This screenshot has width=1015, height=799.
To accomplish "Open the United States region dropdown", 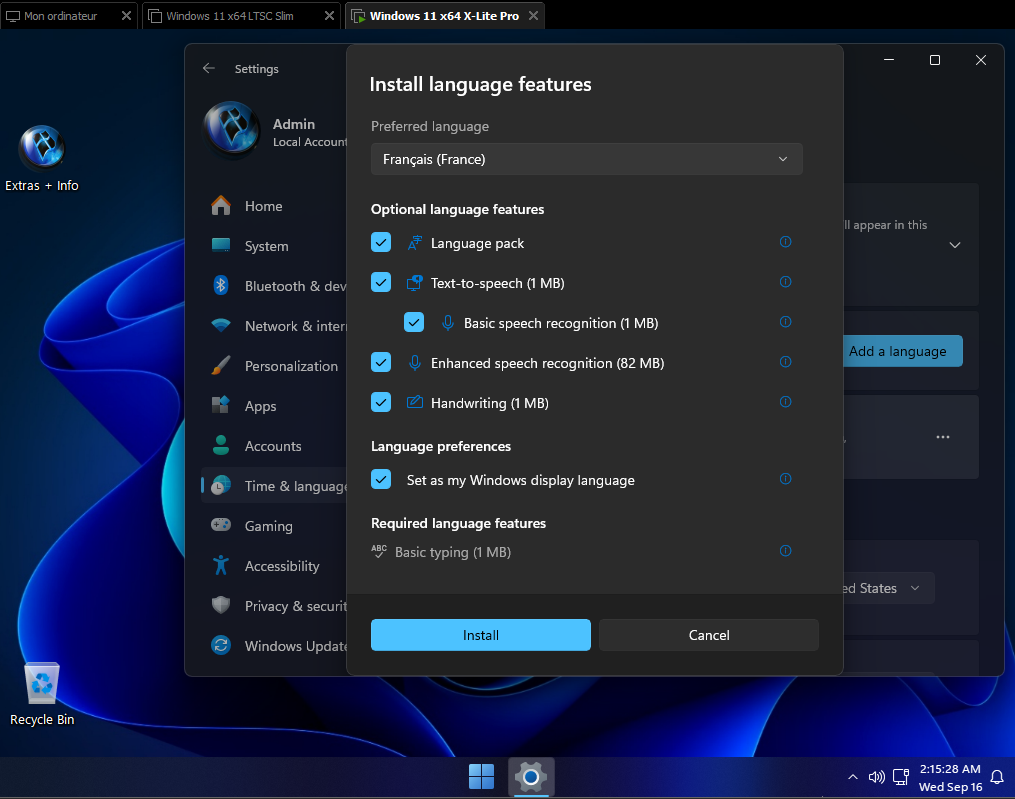I will point(887,588).
